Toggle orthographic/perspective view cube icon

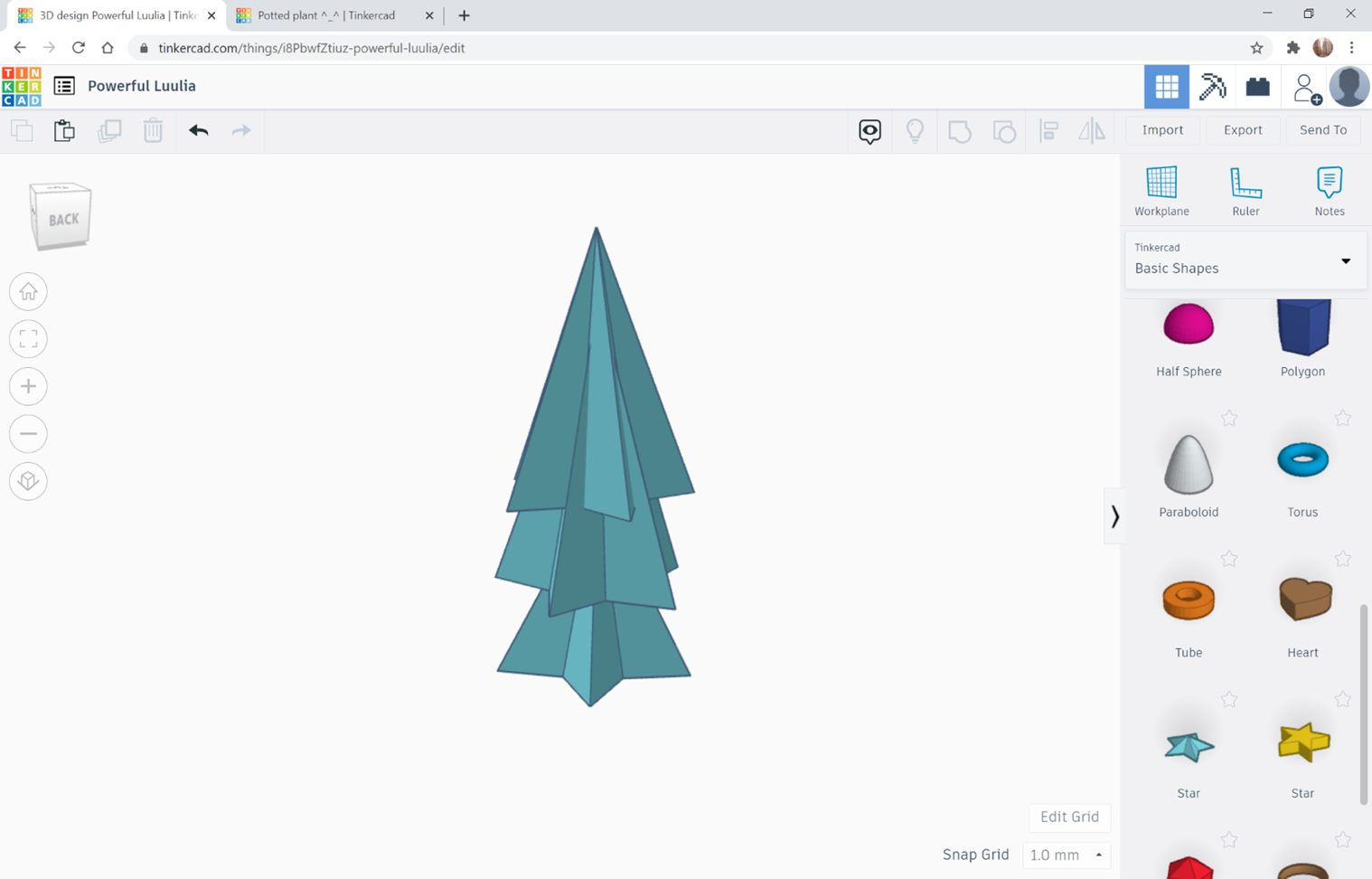point(28,481)
